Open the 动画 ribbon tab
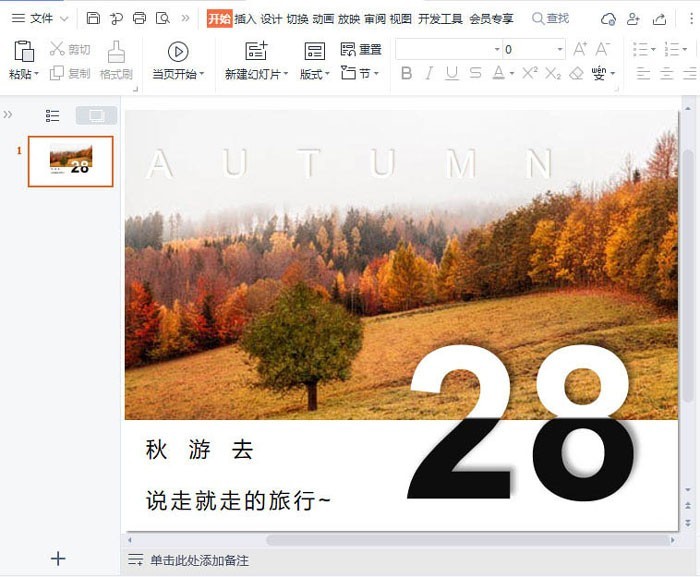Viewport: 700px width, 577px height. 323,18
